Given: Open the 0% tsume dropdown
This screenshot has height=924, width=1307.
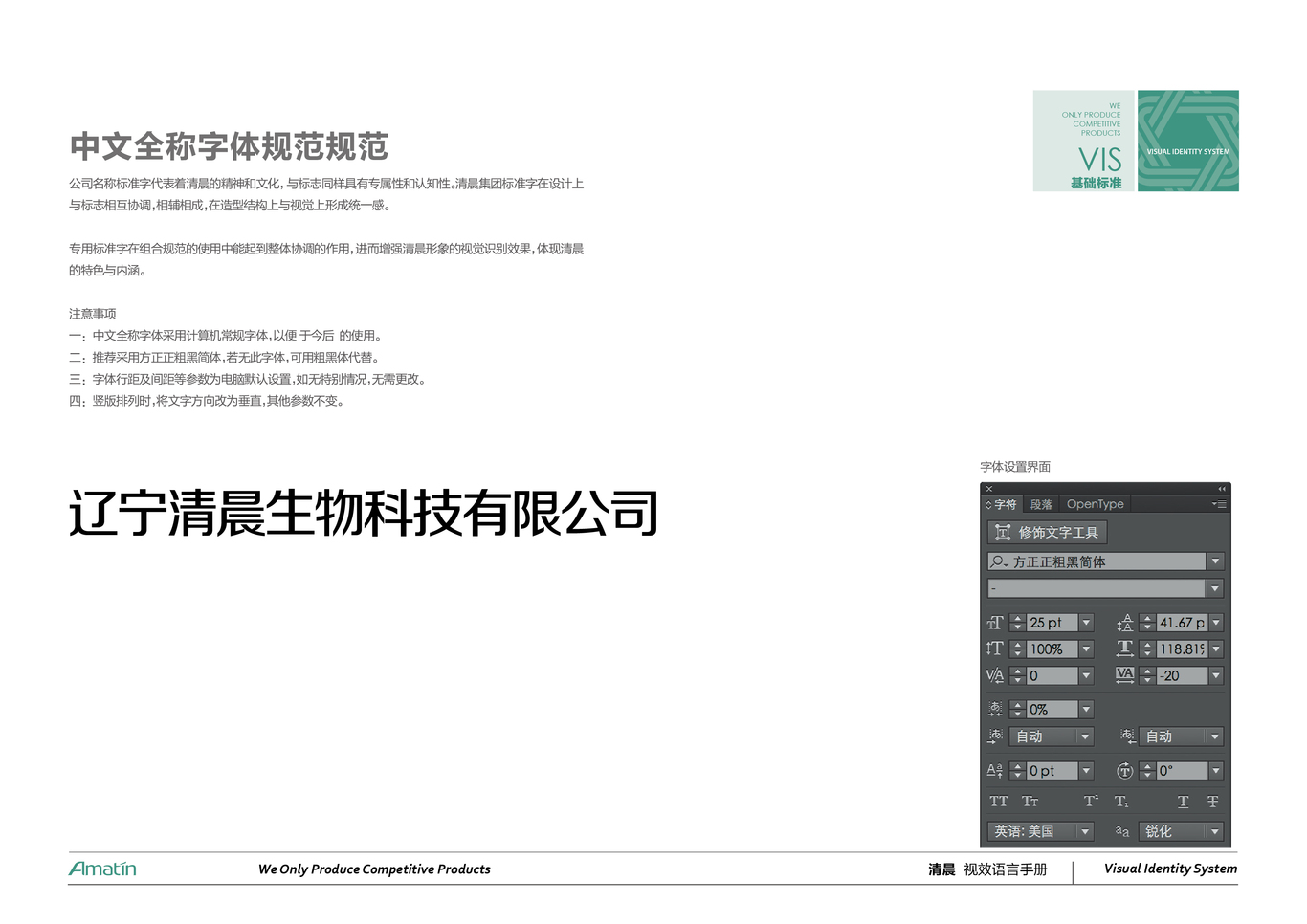Looking at the screenshot, I should pos(1086,709).
